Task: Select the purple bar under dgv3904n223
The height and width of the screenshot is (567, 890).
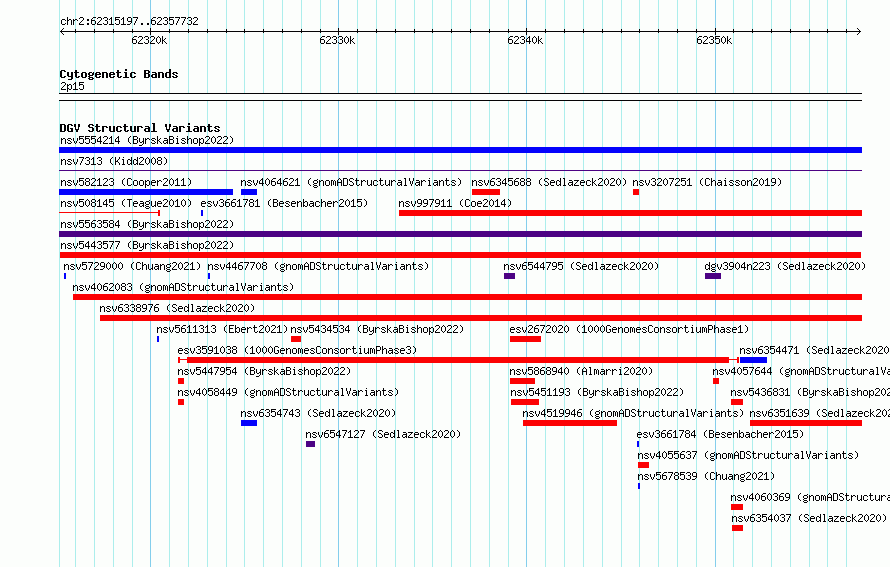Action: [713, 276]
